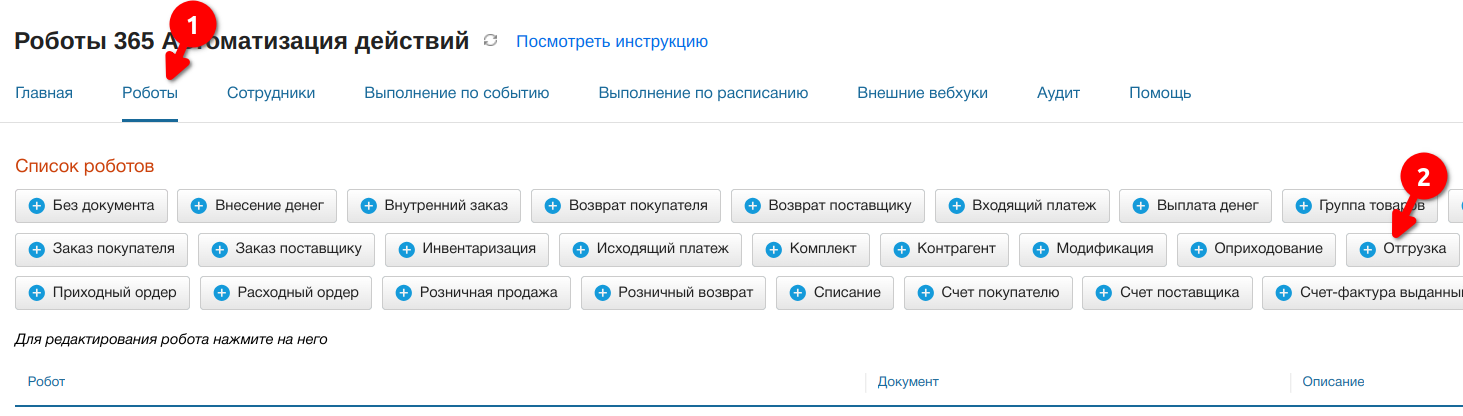1463x416 pixels.
Task: Click plus icon on Отгрузка button
Action: tap(1367, 249)
